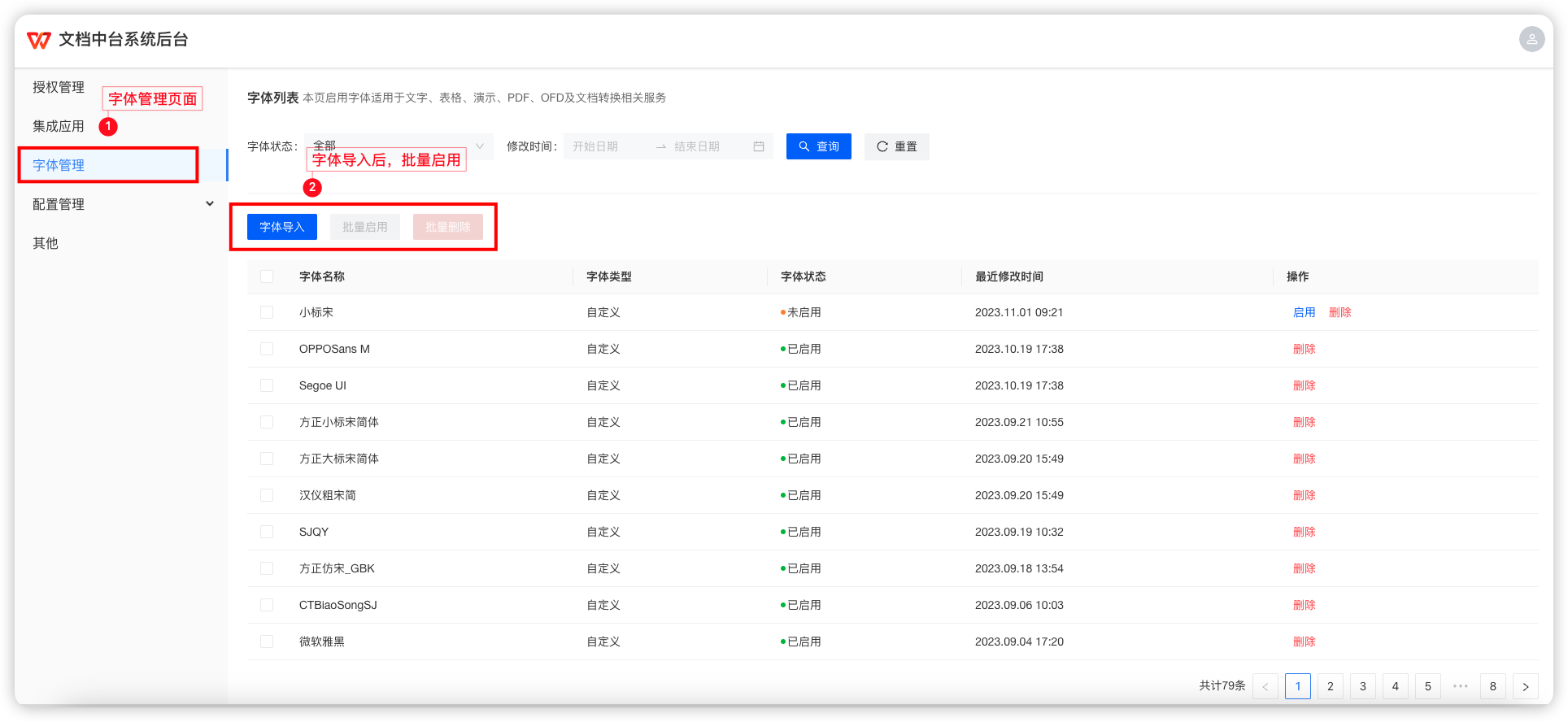Click the 重置 reset button
Viewport: 1568px width, 722px height.
pyautogui.click(x=896, y=146)
